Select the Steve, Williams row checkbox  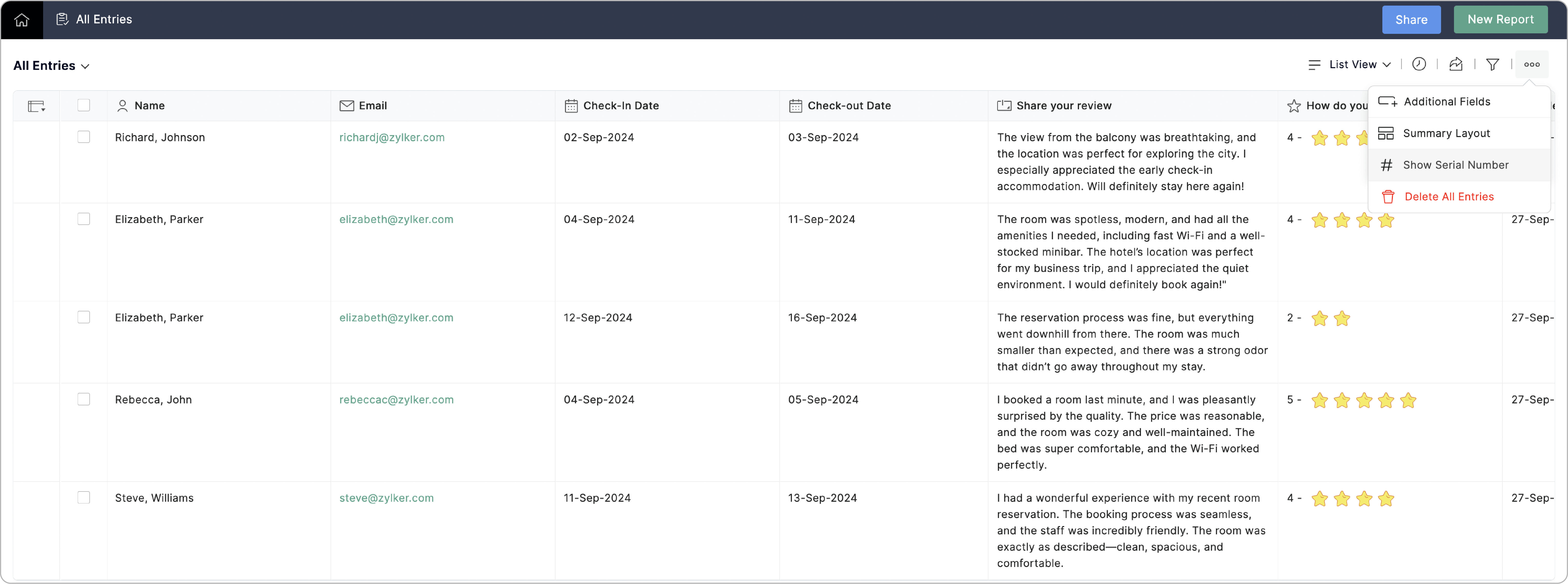point(84,498)
